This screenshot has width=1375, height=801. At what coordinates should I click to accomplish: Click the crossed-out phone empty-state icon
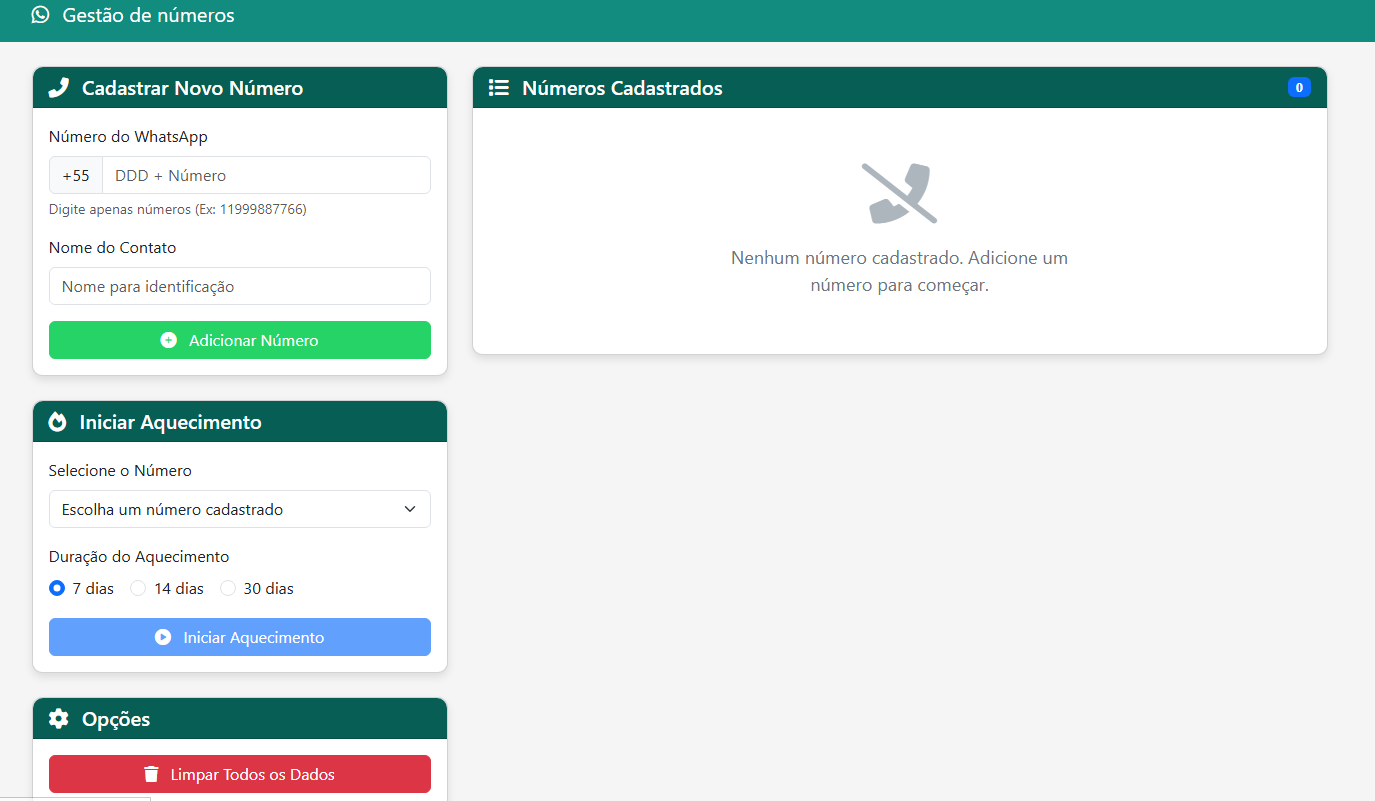(x=899, y=193)
